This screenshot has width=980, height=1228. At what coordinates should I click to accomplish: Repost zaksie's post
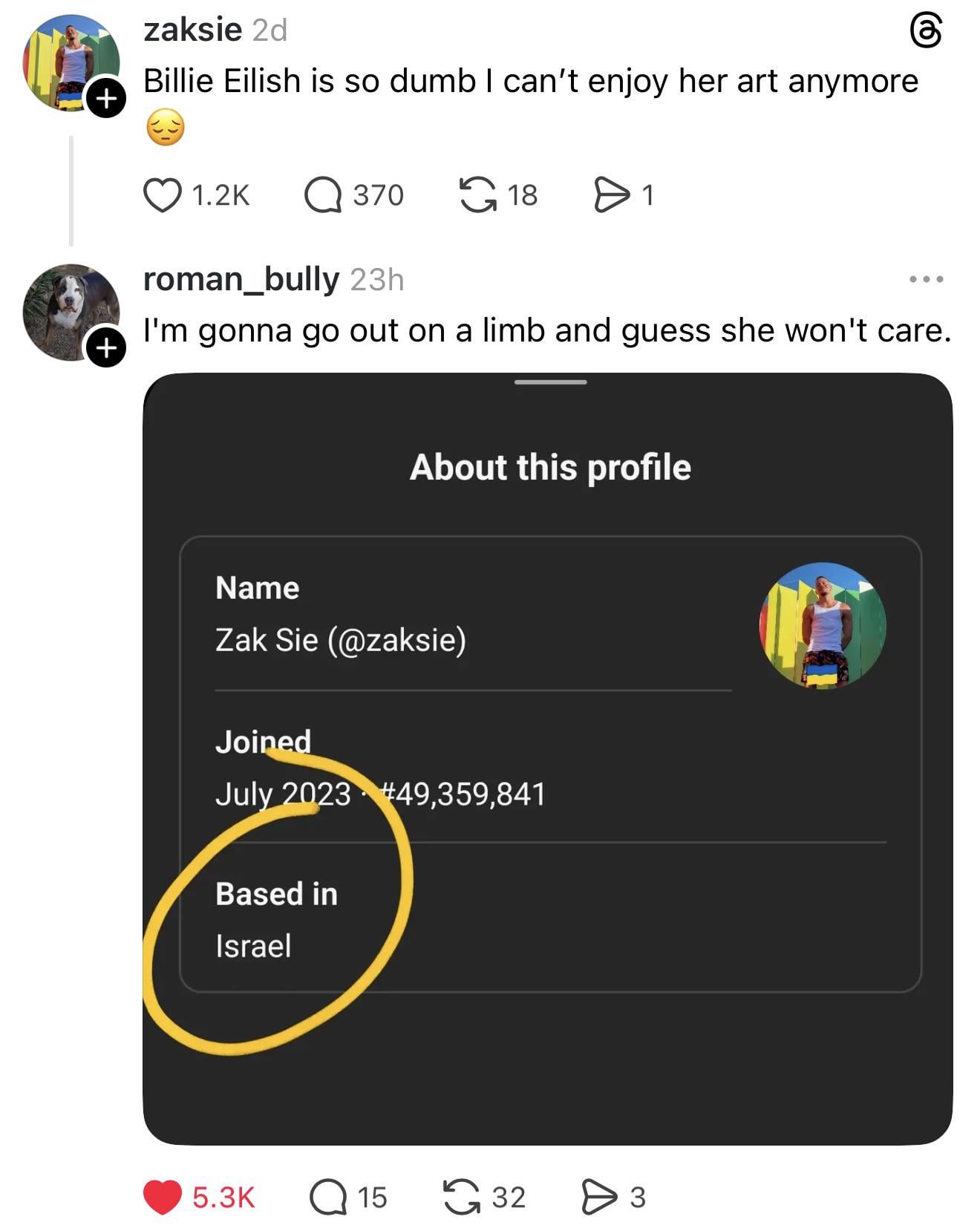click(477, 195)
